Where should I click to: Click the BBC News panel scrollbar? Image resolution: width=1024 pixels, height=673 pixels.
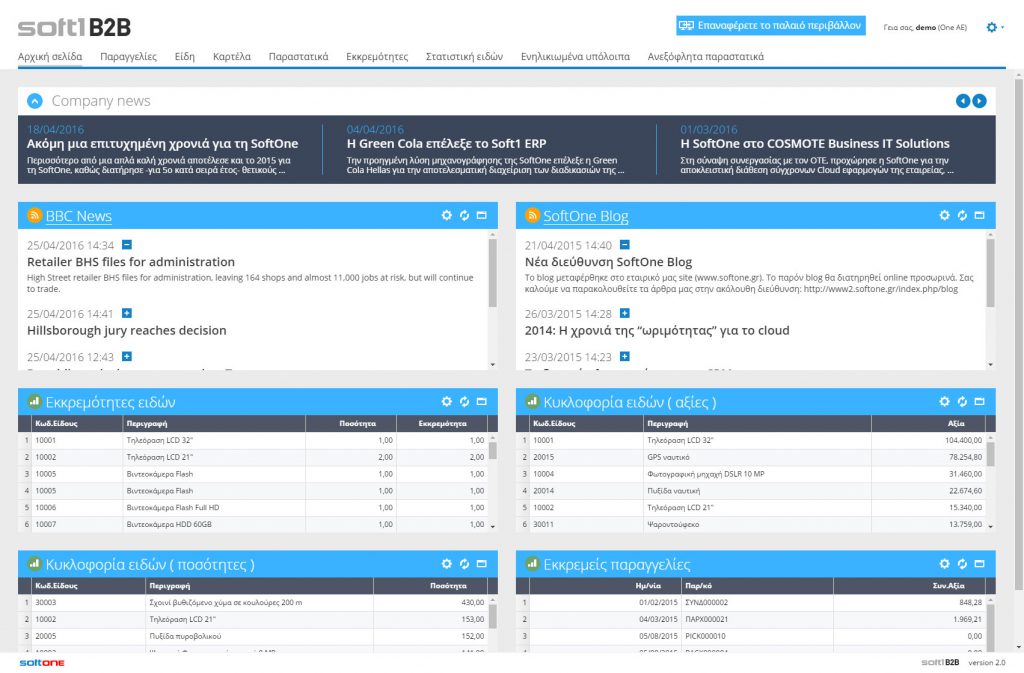(x=492, y=273)
